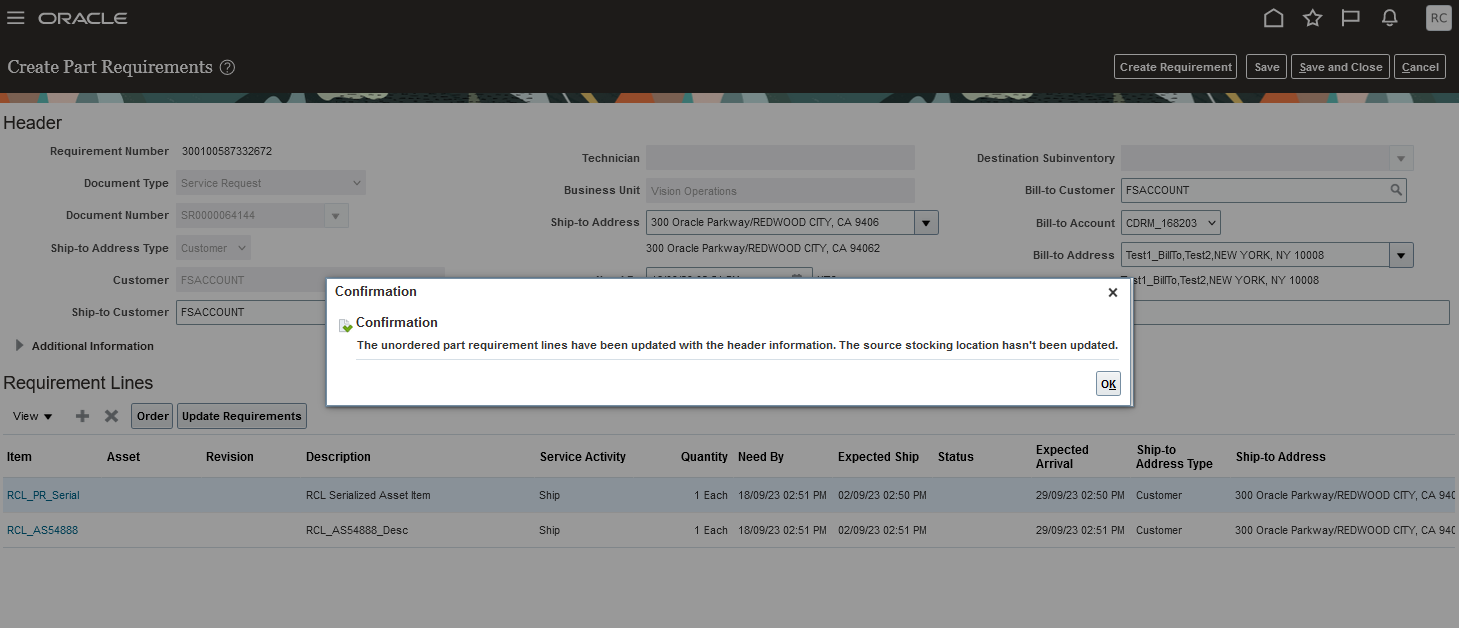Screen dimensions: 1459x628
Task: Click Save and Close
Action: tap(1340, 67)
